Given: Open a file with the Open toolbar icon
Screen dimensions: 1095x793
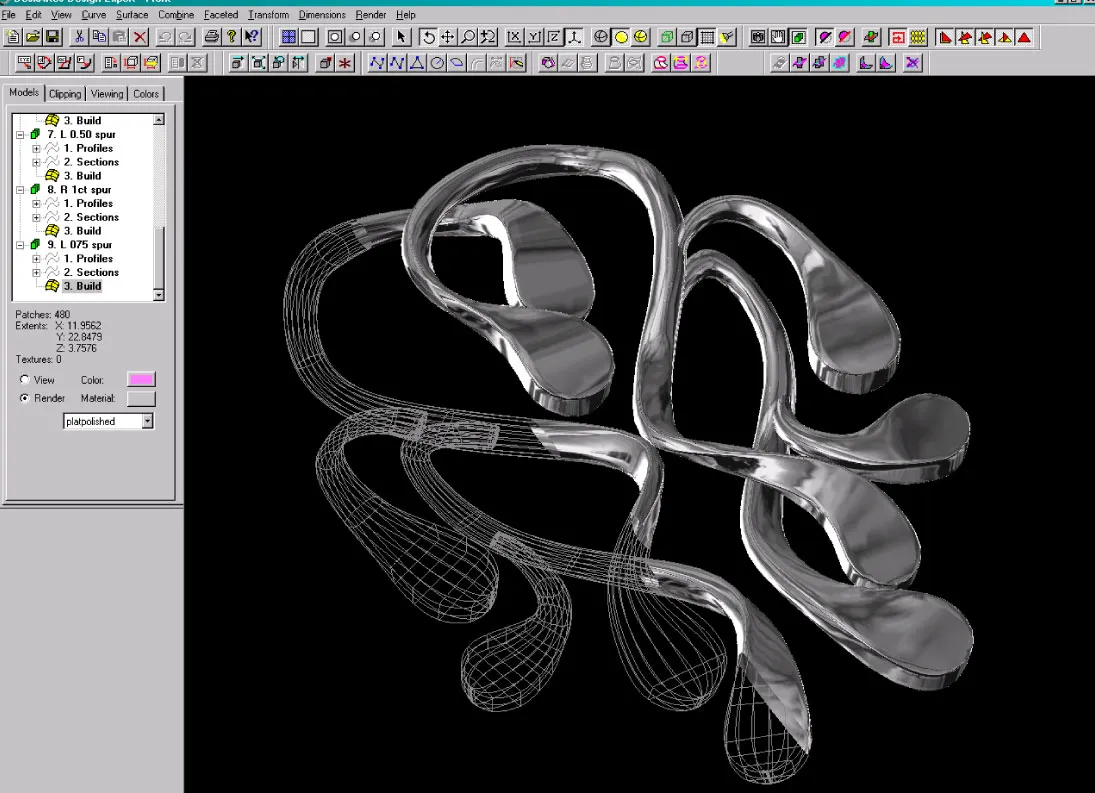Looking at the screenshot, I should pos(31,37).
